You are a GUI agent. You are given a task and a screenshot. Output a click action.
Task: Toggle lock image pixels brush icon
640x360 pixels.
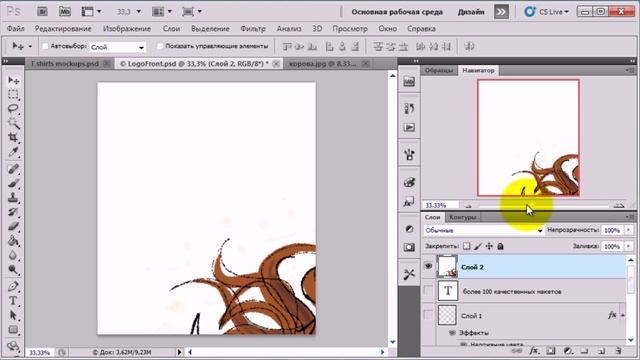[478, 246]
